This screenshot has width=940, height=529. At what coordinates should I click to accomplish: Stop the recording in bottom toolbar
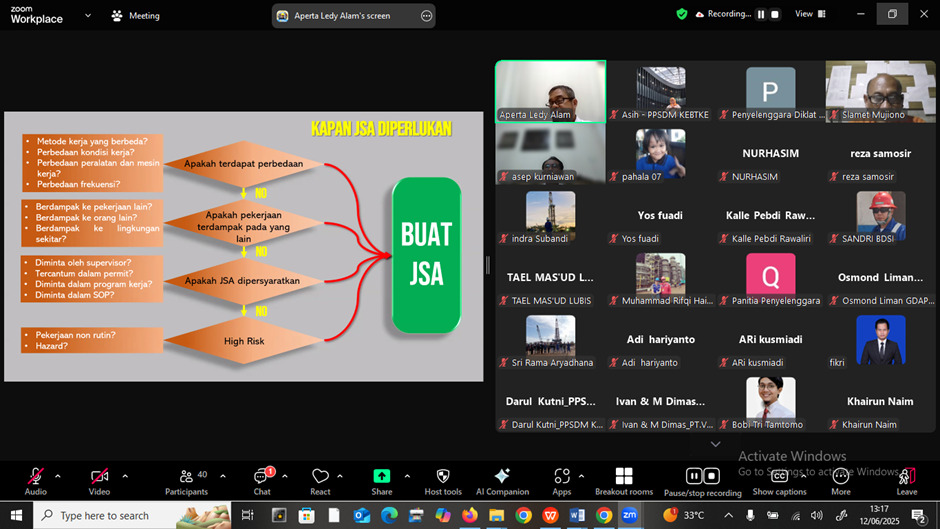click(712, 476)
